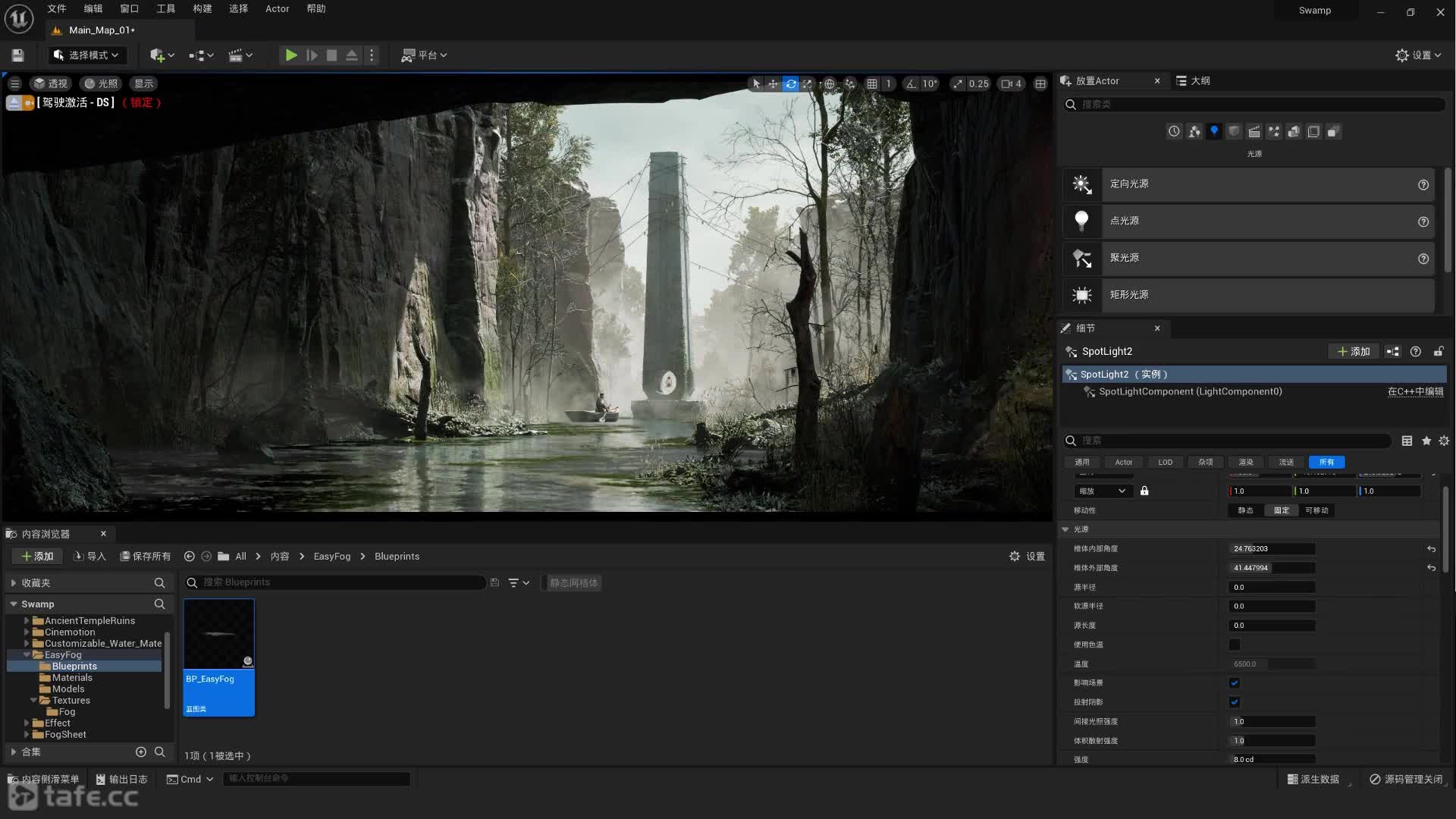
Task: Click the lock scale ratio padlock icon
Action: pos(1144,491)
